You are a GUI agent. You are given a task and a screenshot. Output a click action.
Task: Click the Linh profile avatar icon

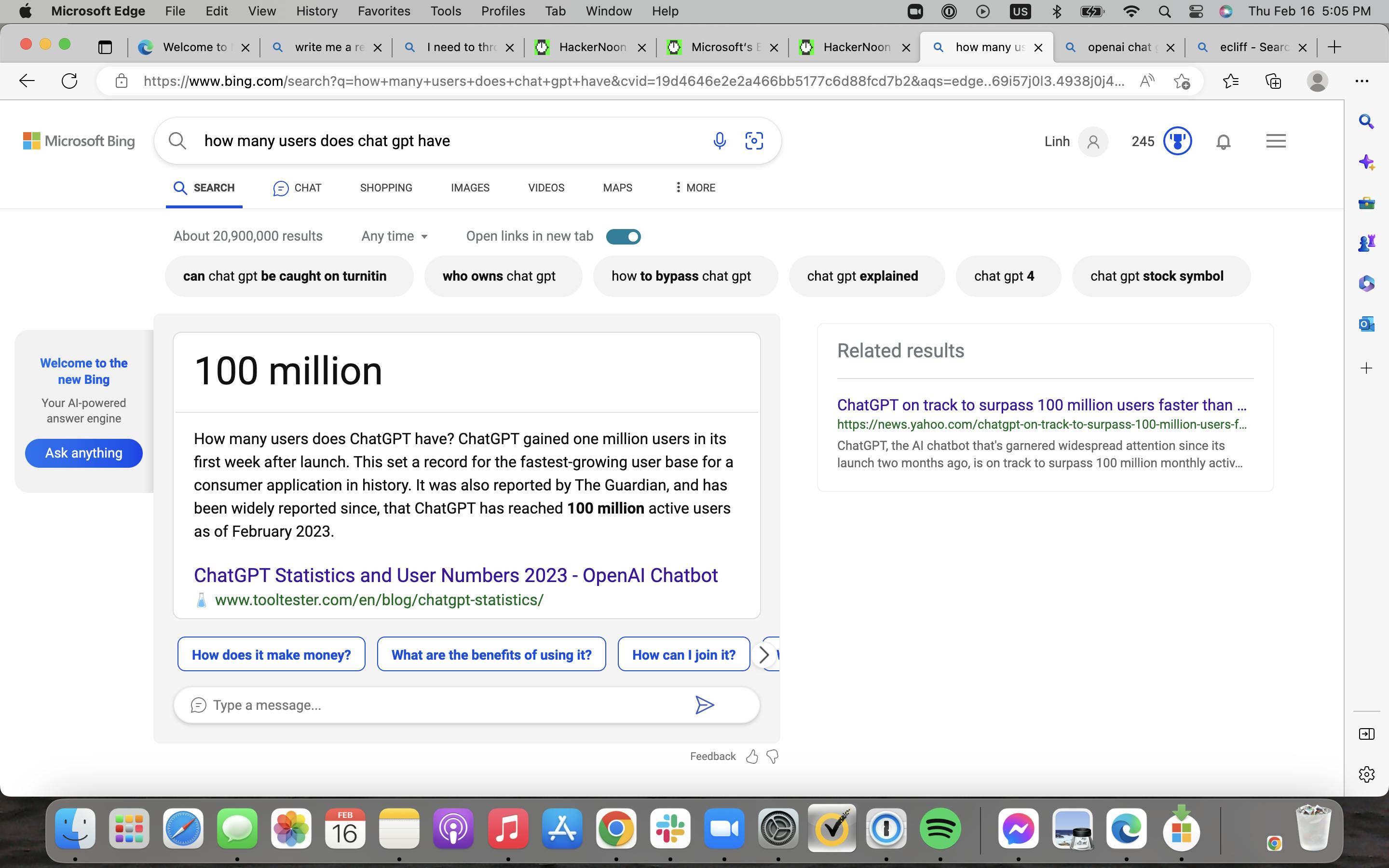[1093, 141]
